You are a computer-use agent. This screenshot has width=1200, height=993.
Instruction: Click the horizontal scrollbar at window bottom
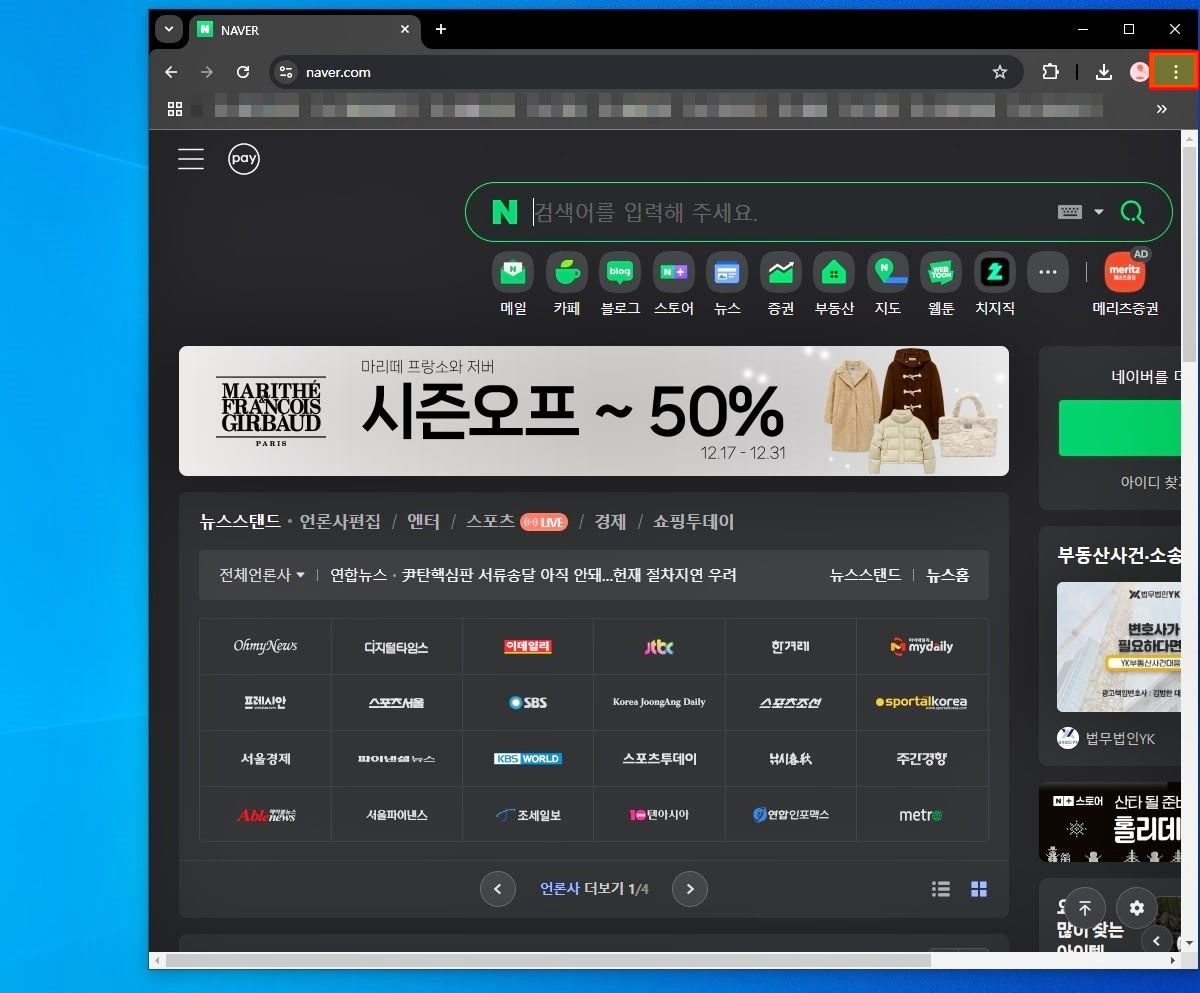click(x=548, y=961)
